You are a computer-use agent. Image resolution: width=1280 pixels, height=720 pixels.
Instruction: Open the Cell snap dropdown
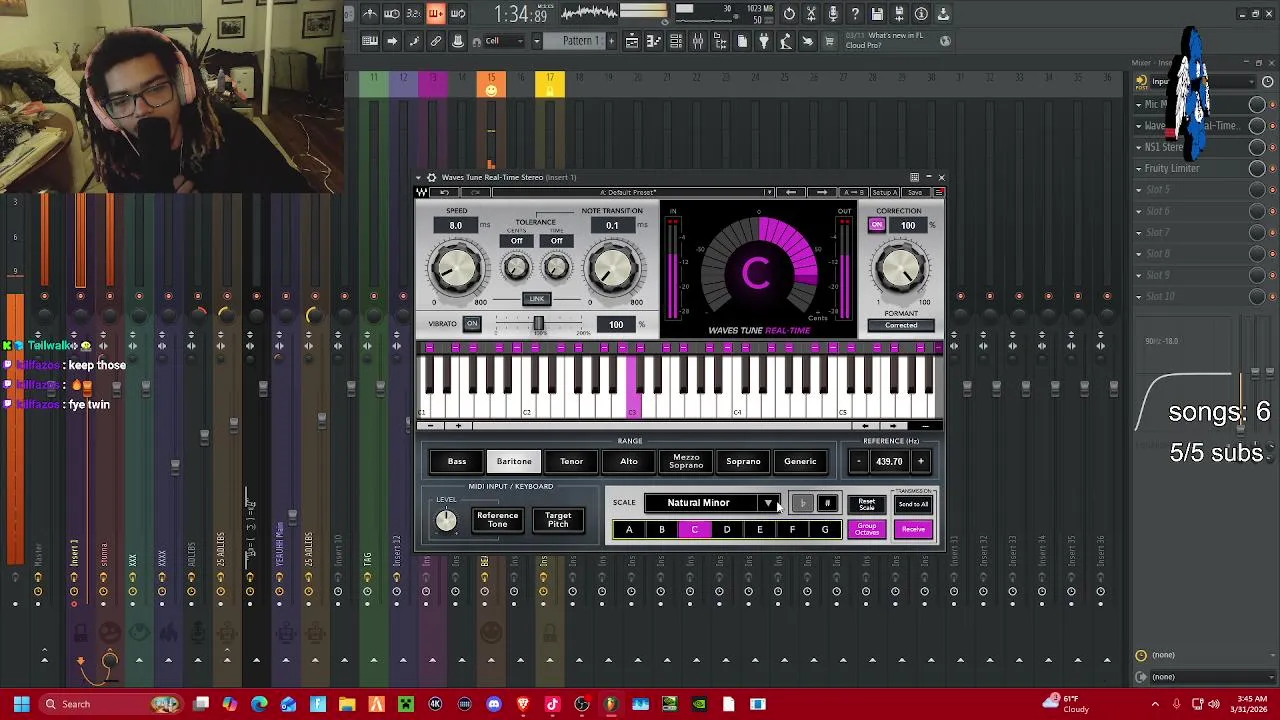pos(506,41)
